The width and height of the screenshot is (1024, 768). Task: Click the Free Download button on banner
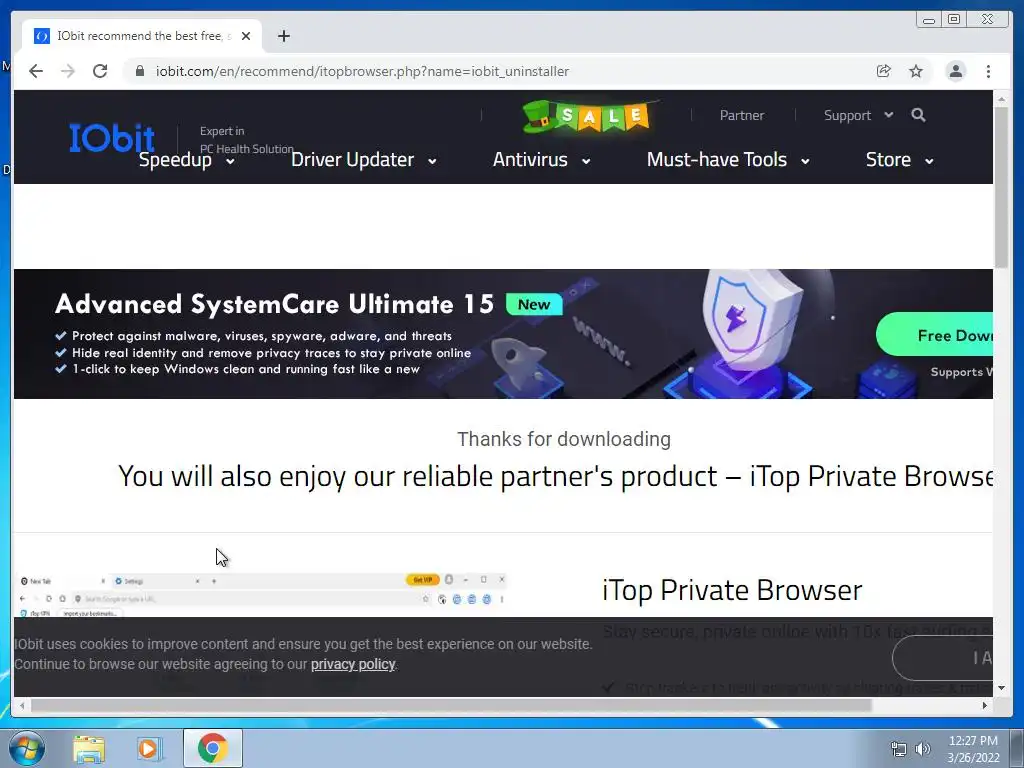[x=935, y=334]
